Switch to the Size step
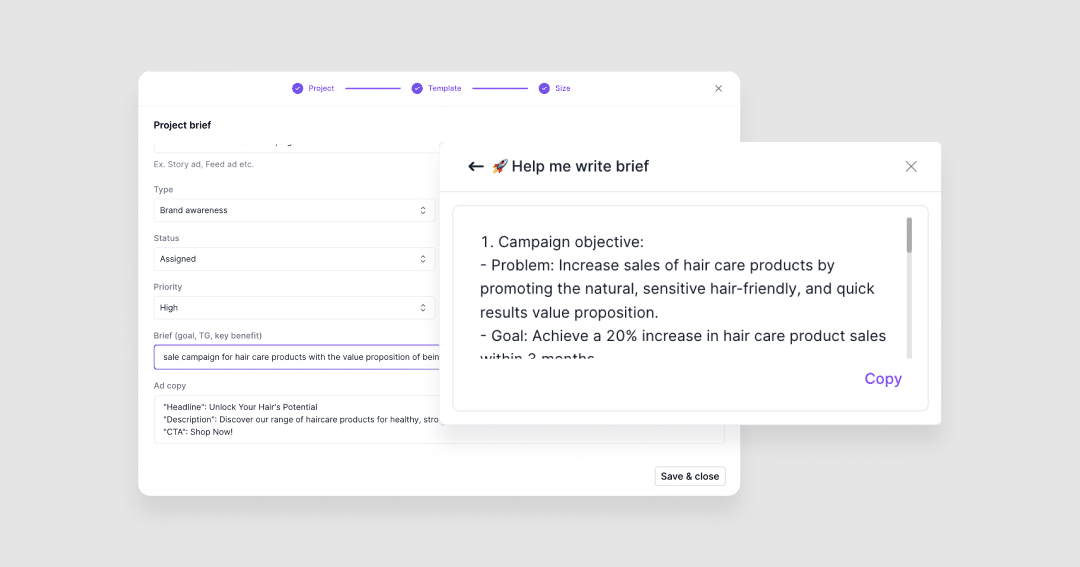This screenshot has width=1080, height=567. click(563, 88)
